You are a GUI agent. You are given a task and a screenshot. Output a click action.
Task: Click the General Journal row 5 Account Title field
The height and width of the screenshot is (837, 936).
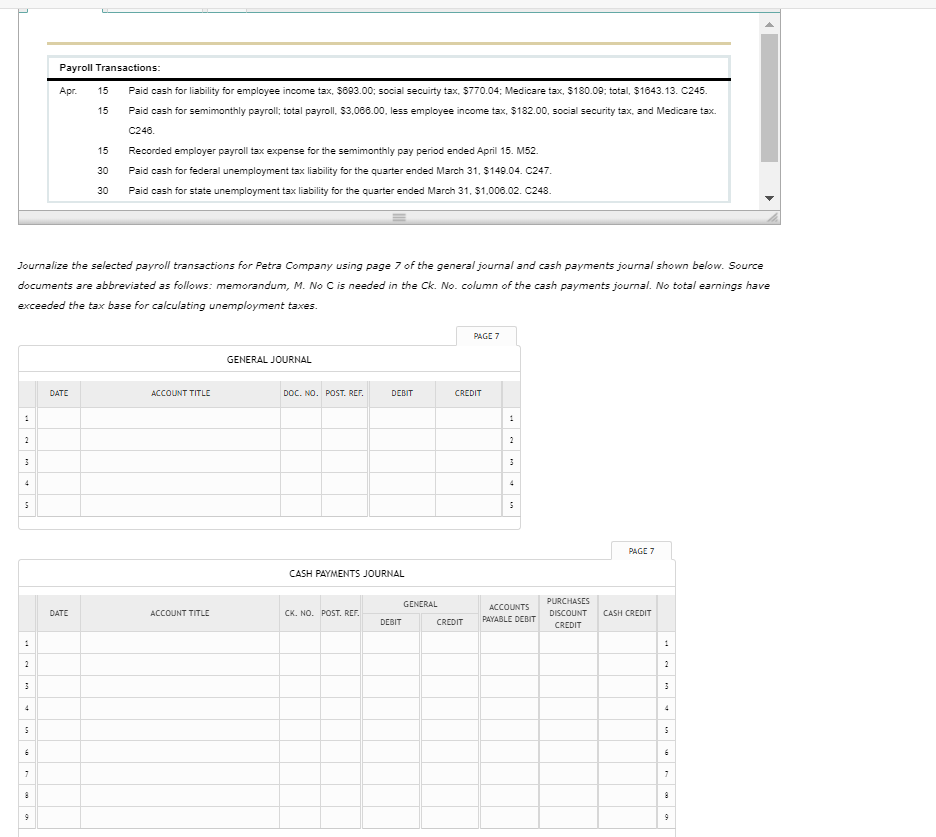[180, 505]
